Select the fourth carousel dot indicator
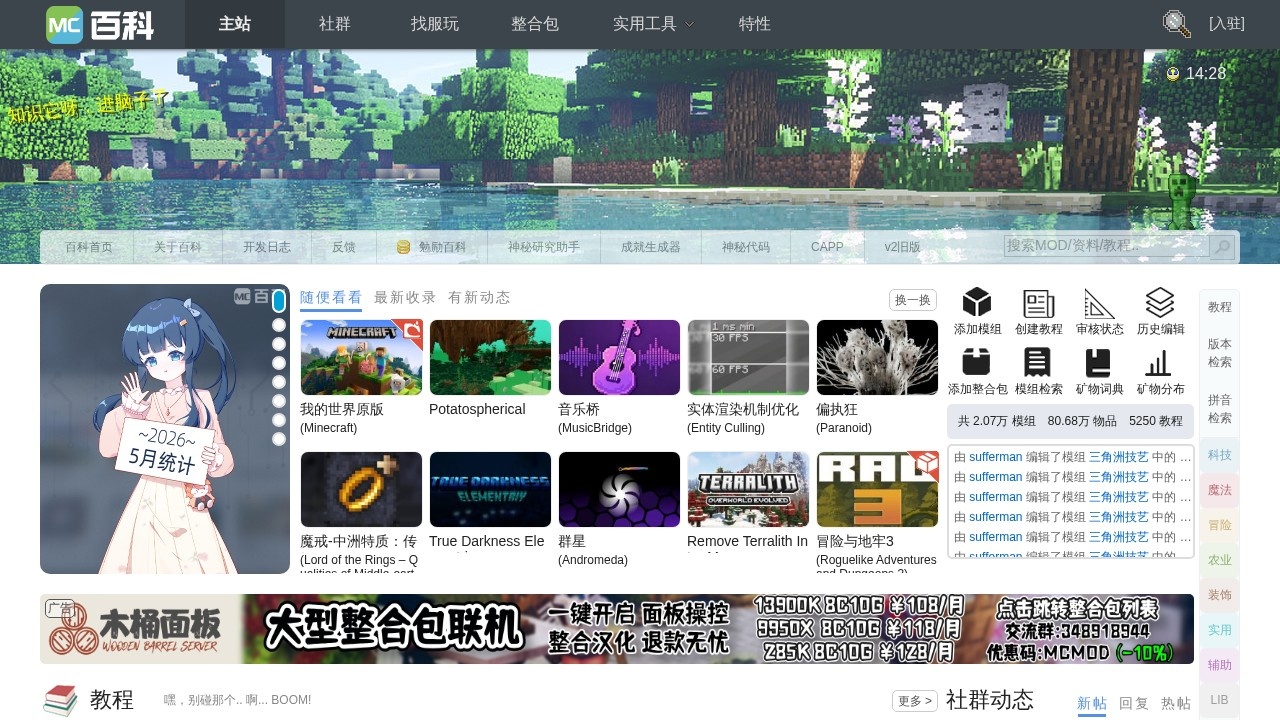Viewport: 1280px width, 720px height. (279, 363)
